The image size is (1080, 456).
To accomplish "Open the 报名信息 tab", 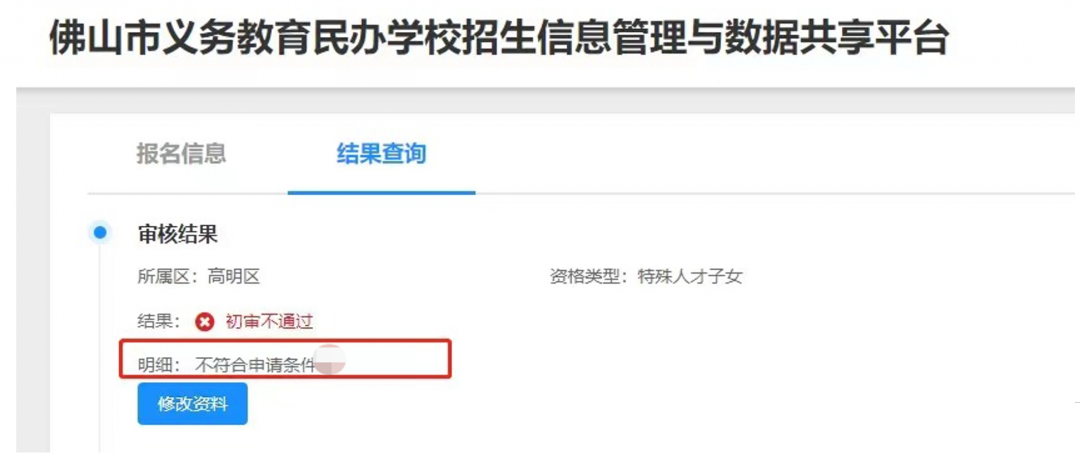I will (181, 154).
